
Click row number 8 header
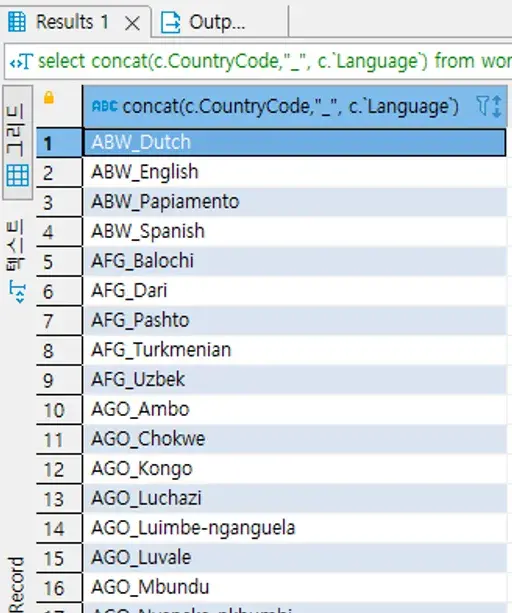[59, 351]
